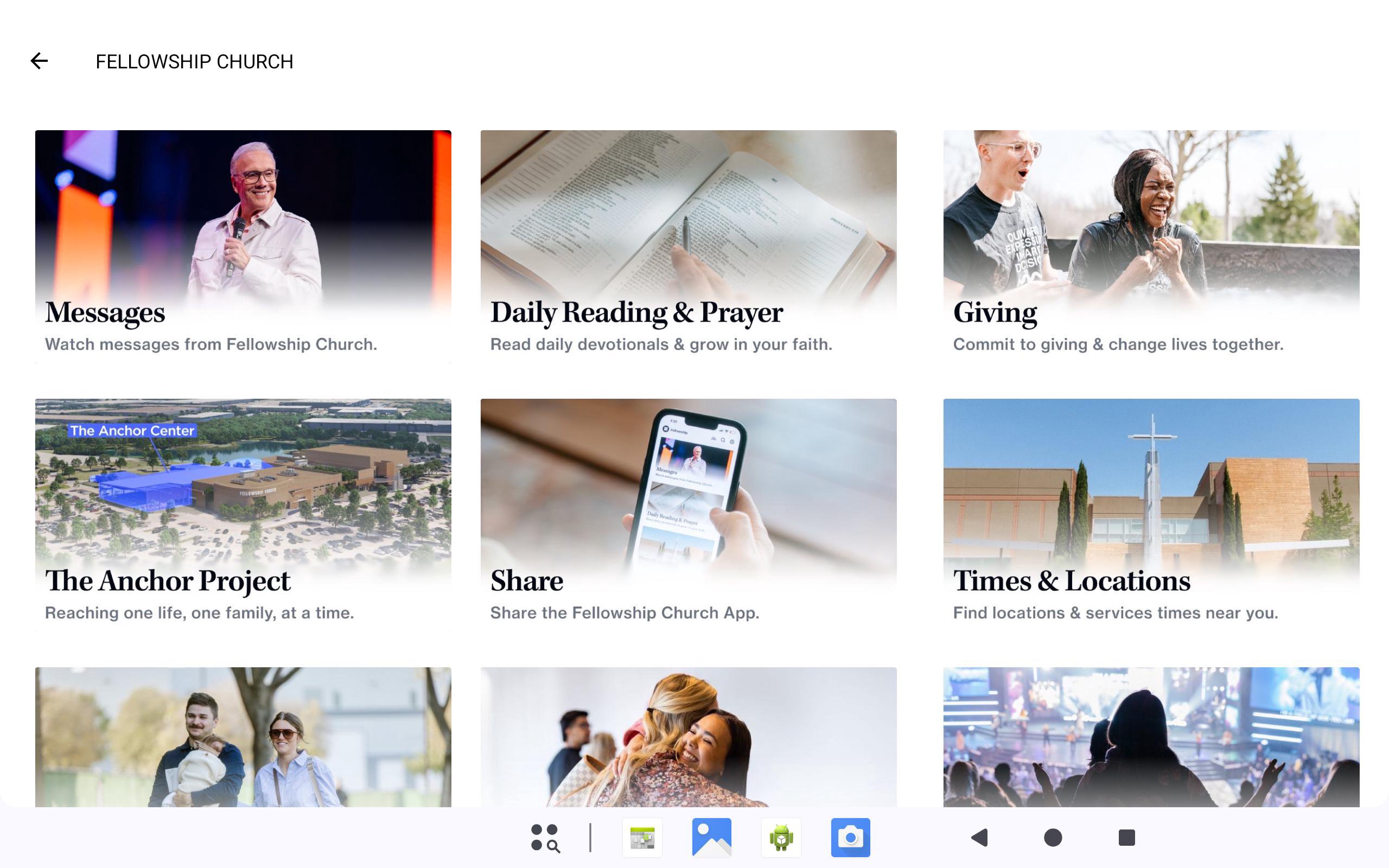Open the app drawer search icon

tap(545, 838)
